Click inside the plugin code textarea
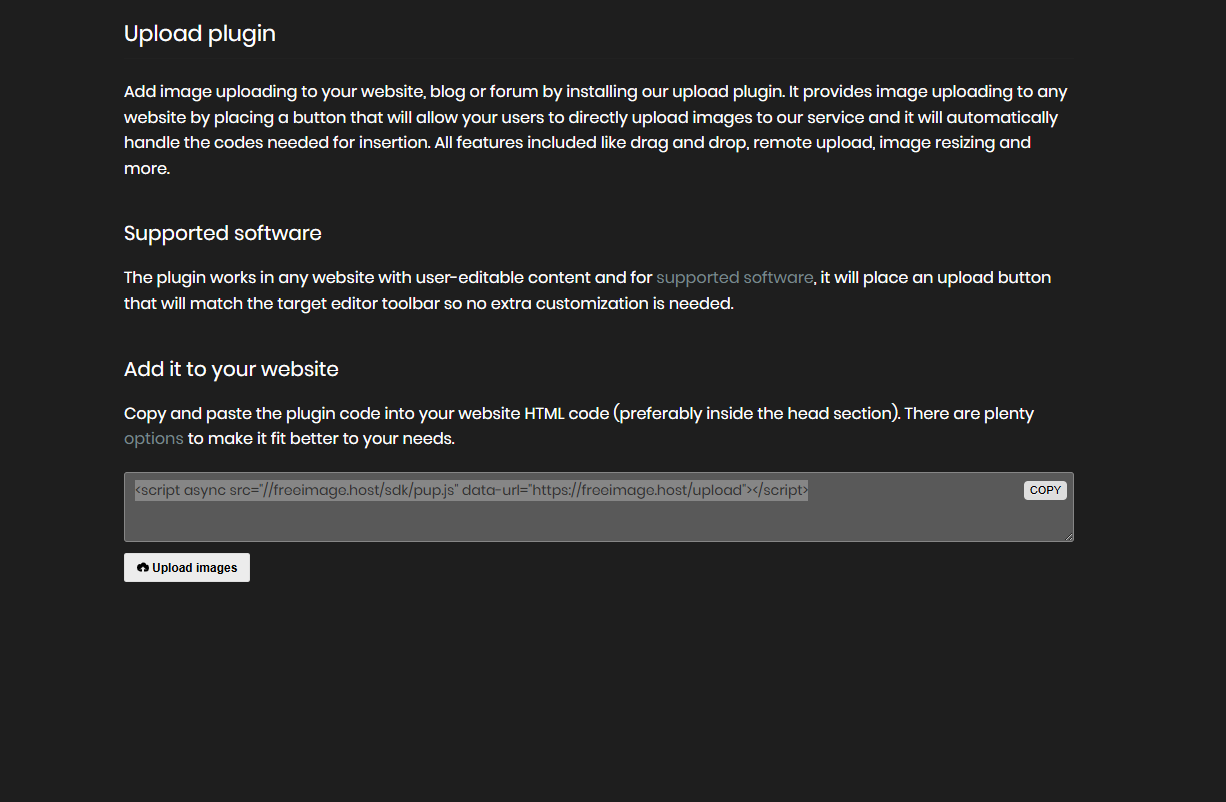Screen dimensions: 1226x802 tap(598, 507)
